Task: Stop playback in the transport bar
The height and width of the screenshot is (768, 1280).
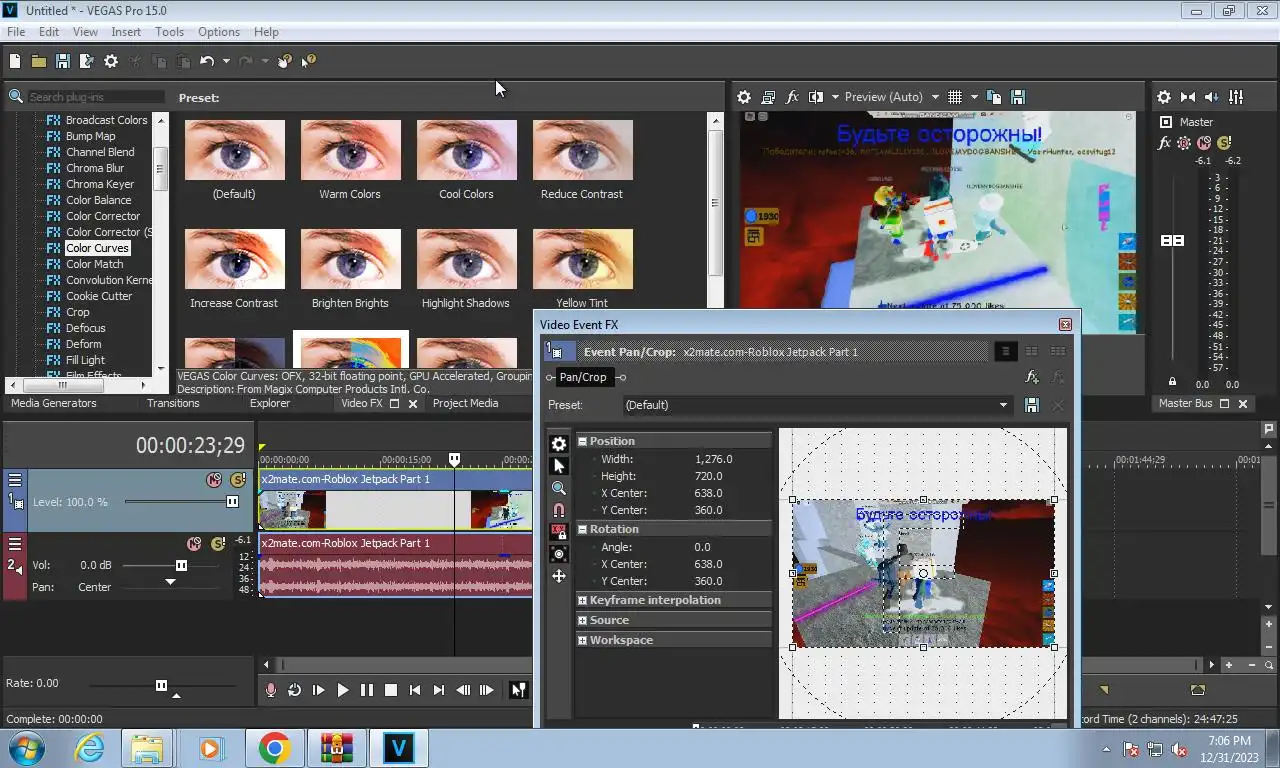Action: point(391,690)
